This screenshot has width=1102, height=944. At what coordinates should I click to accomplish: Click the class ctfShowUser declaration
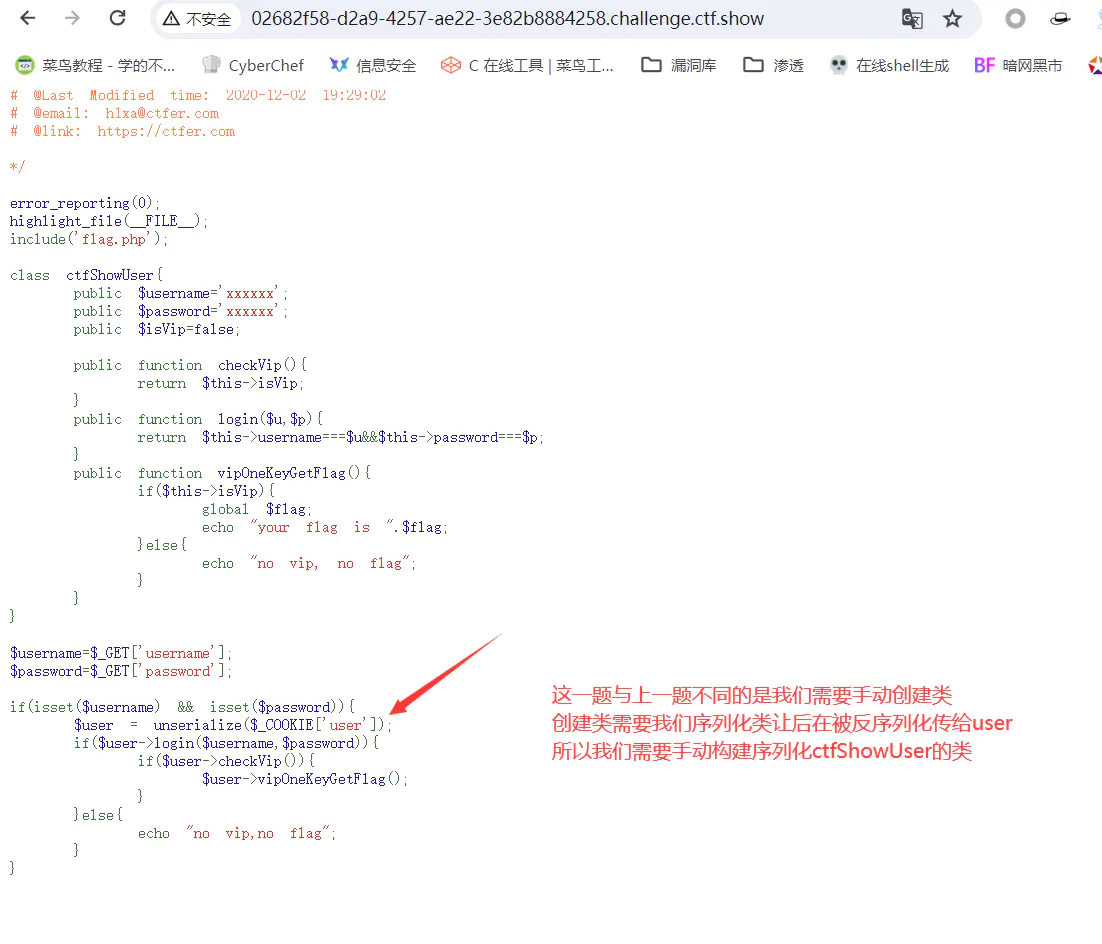click(86, 275)
